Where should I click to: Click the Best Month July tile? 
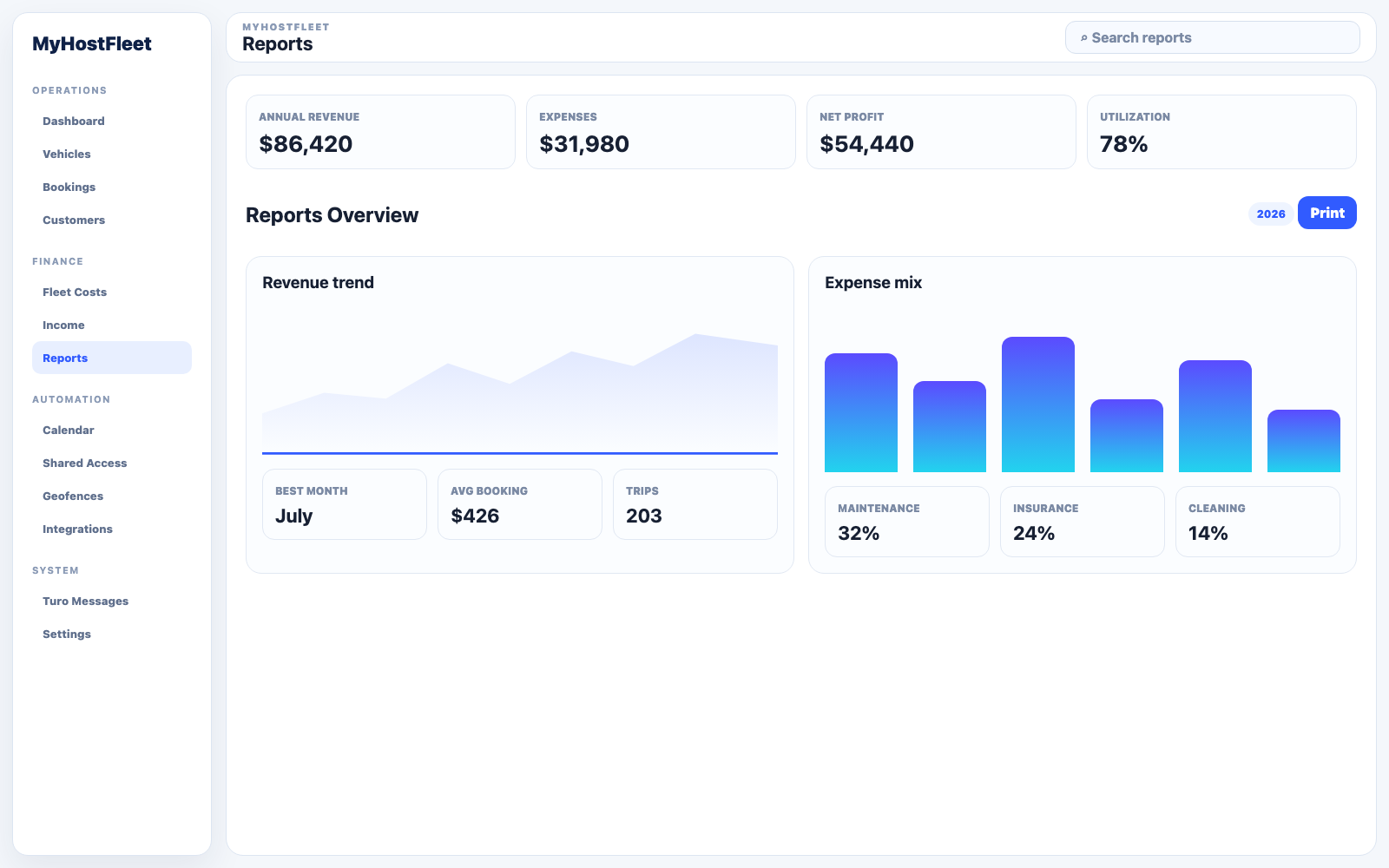pyautogui.click(x=345, y=504)
